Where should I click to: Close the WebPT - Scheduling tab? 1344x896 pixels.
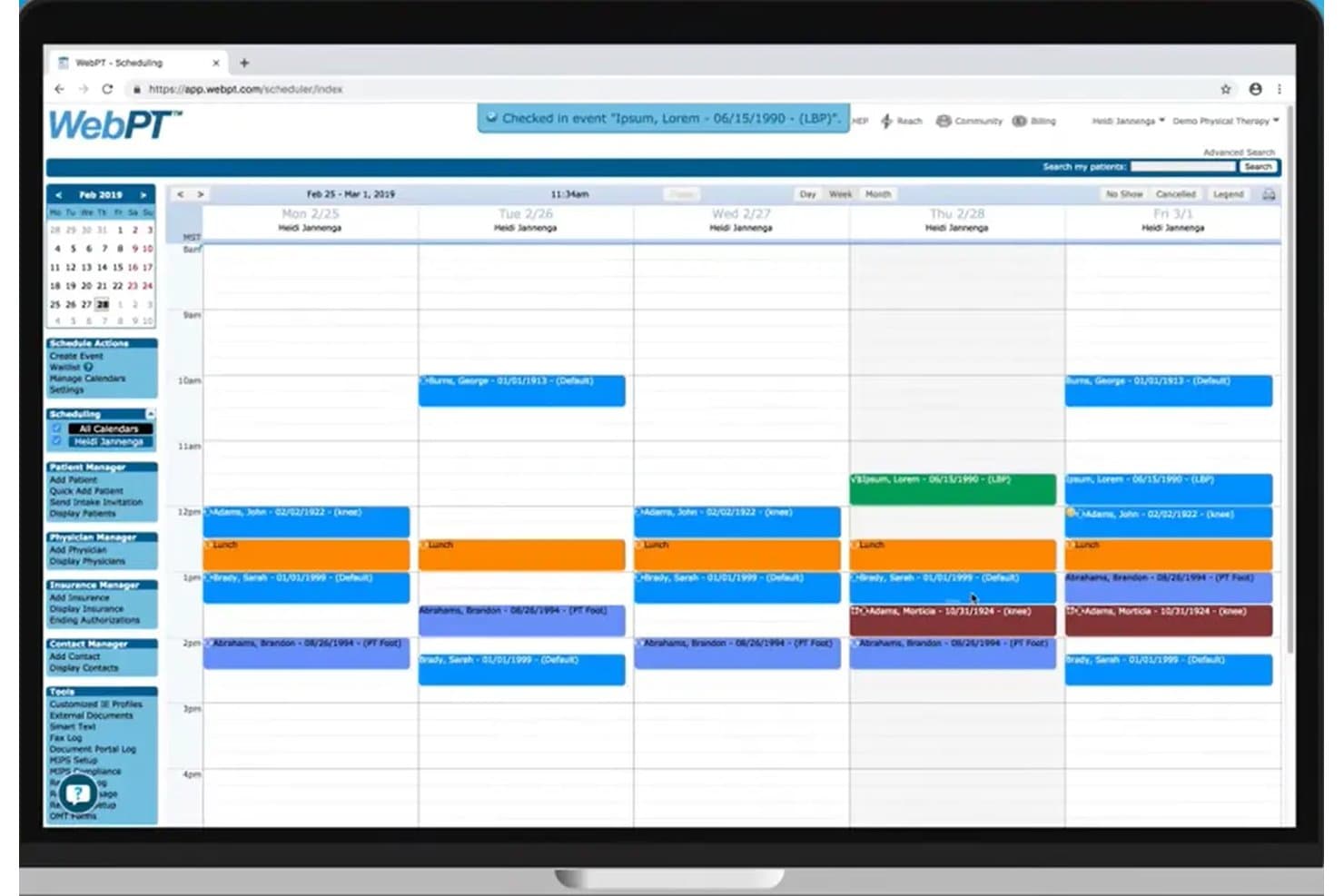click(x=216, y=63)
